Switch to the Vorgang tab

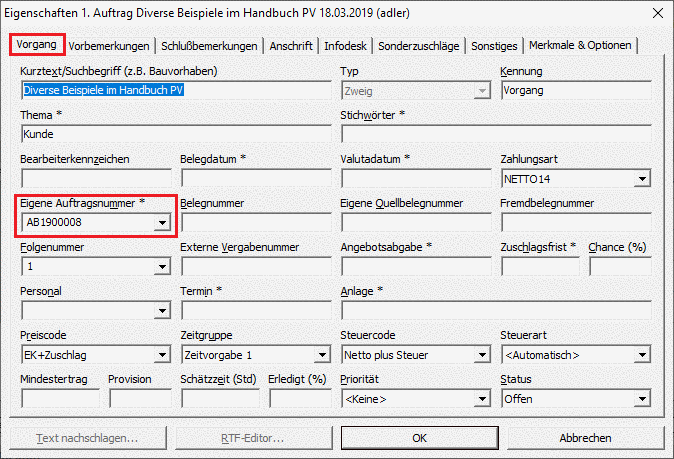(37, 45)
